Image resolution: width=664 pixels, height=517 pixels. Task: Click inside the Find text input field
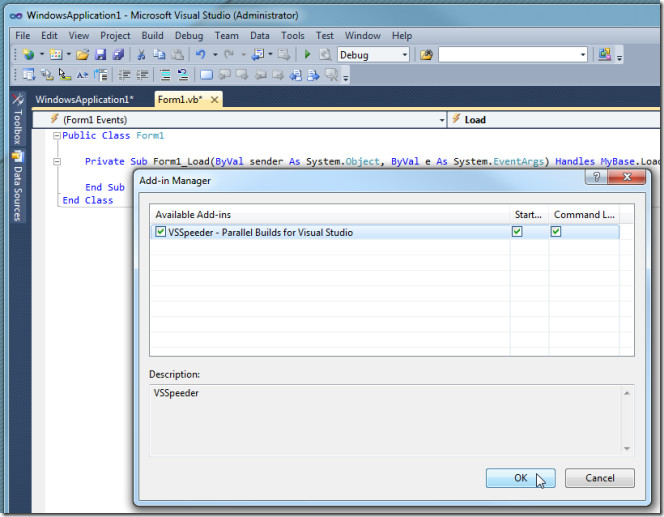(x=509, y=55)
